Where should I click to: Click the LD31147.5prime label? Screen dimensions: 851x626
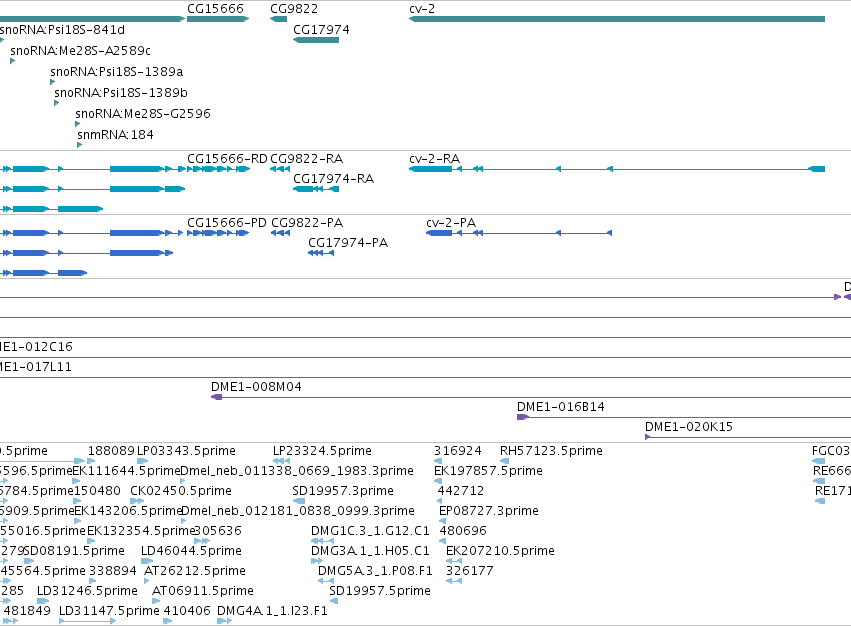click(109, 611)
